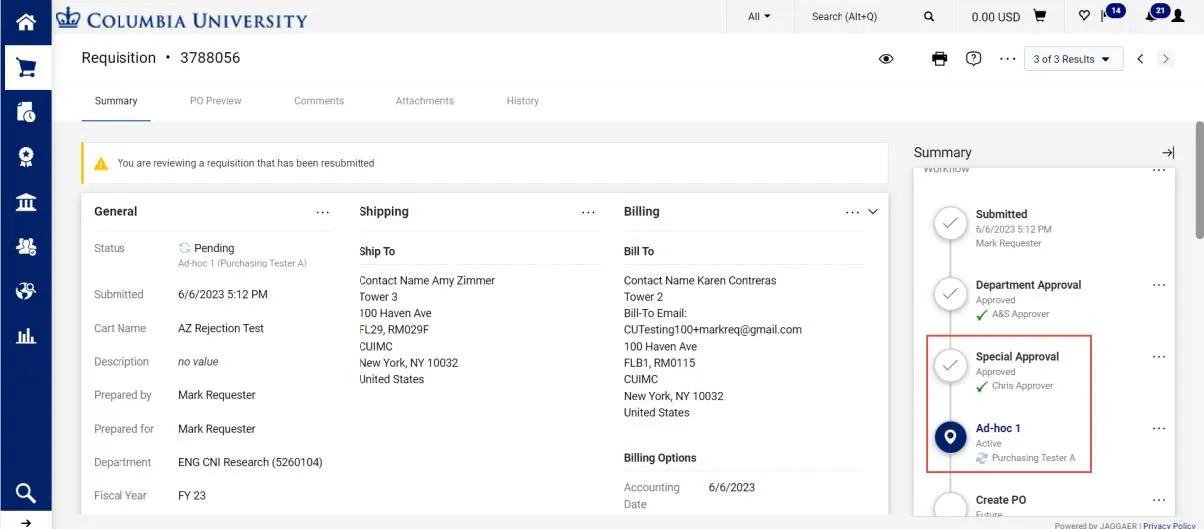Open the favorites heart icon

[1084, 16]
